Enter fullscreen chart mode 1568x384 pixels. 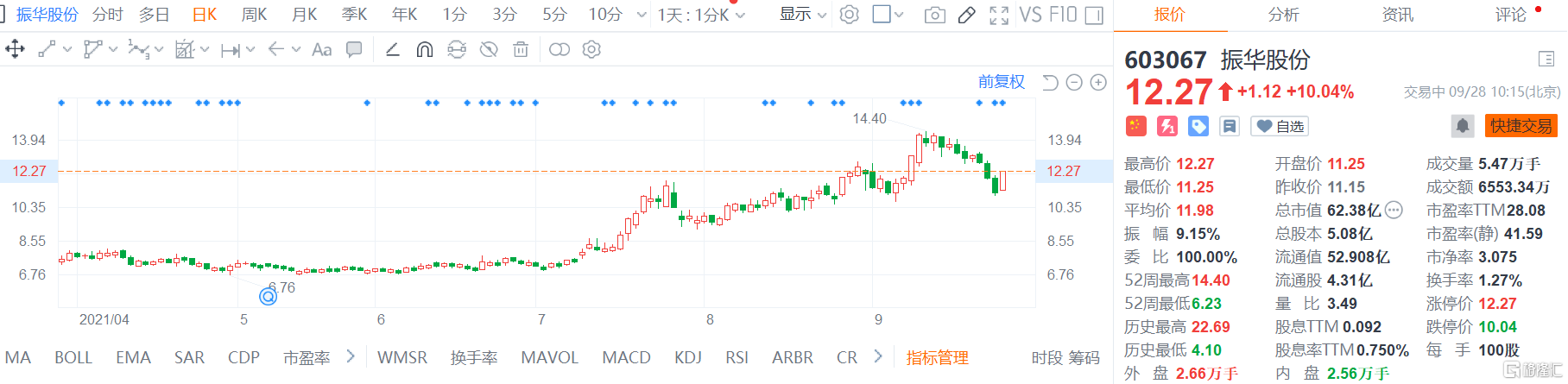999,15
